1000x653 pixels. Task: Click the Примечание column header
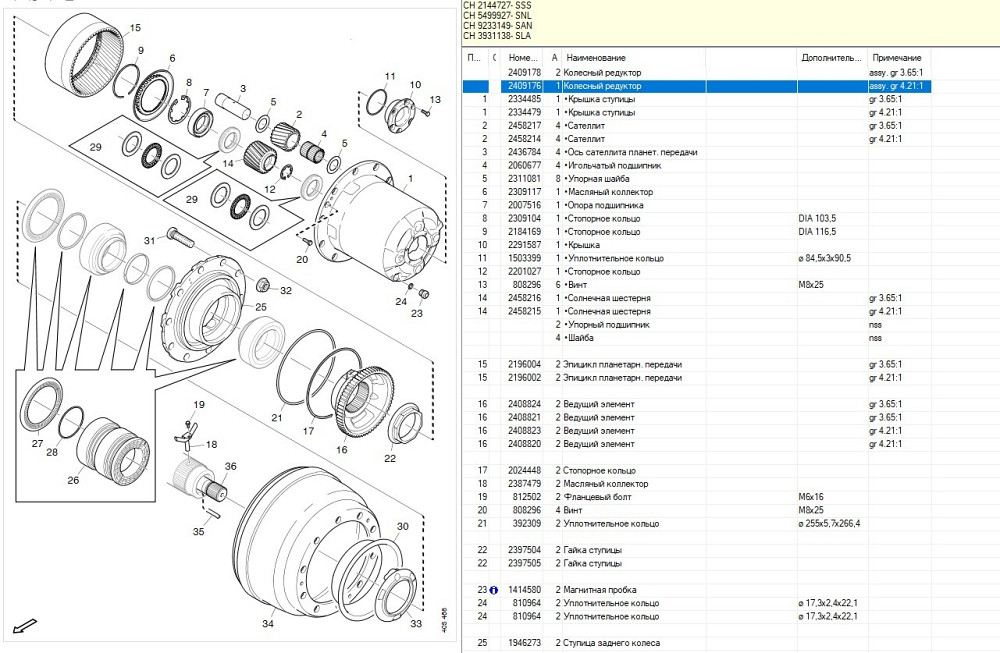[895, 58]
